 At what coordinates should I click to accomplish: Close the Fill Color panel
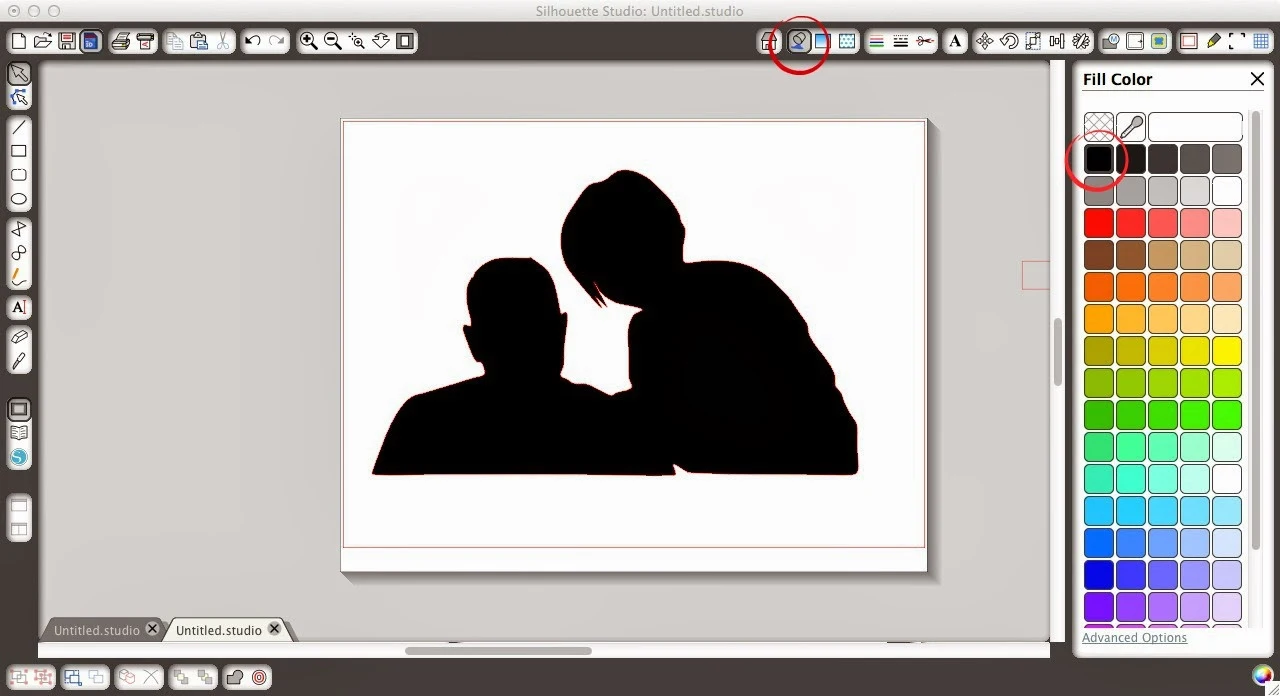pos(1257,79)
